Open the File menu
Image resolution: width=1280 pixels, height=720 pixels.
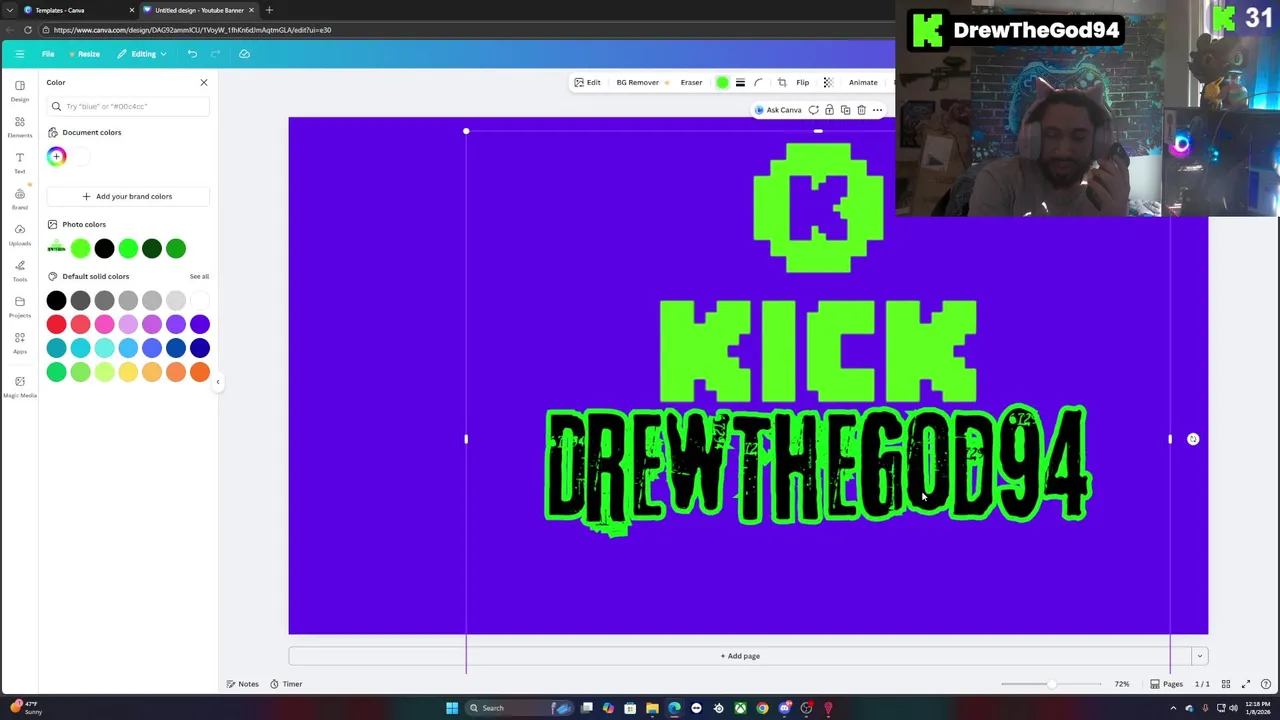(x=48, y=54)
